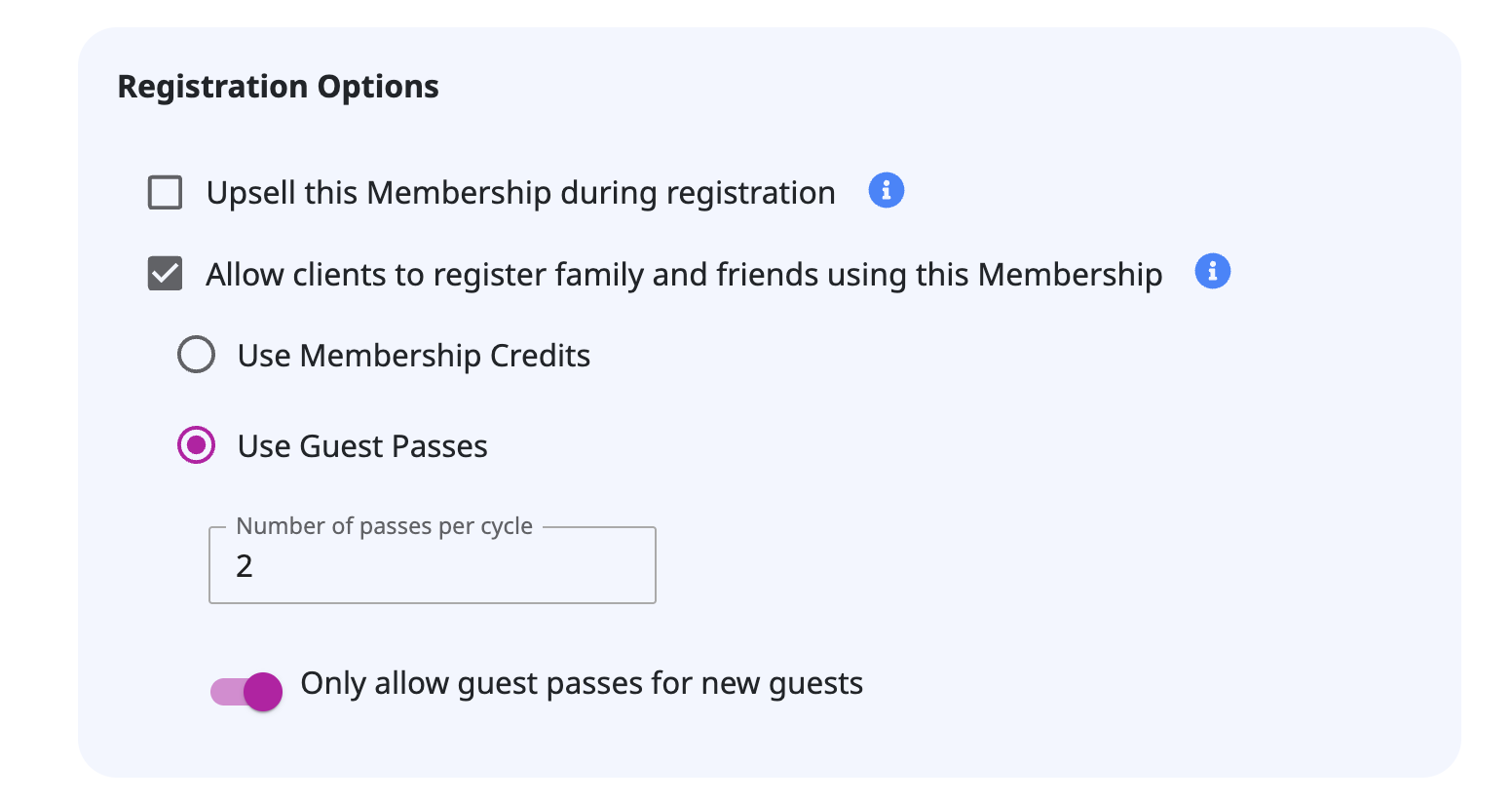
Task: Uncheck Allow clients to register family and friends
Action: 165,274
